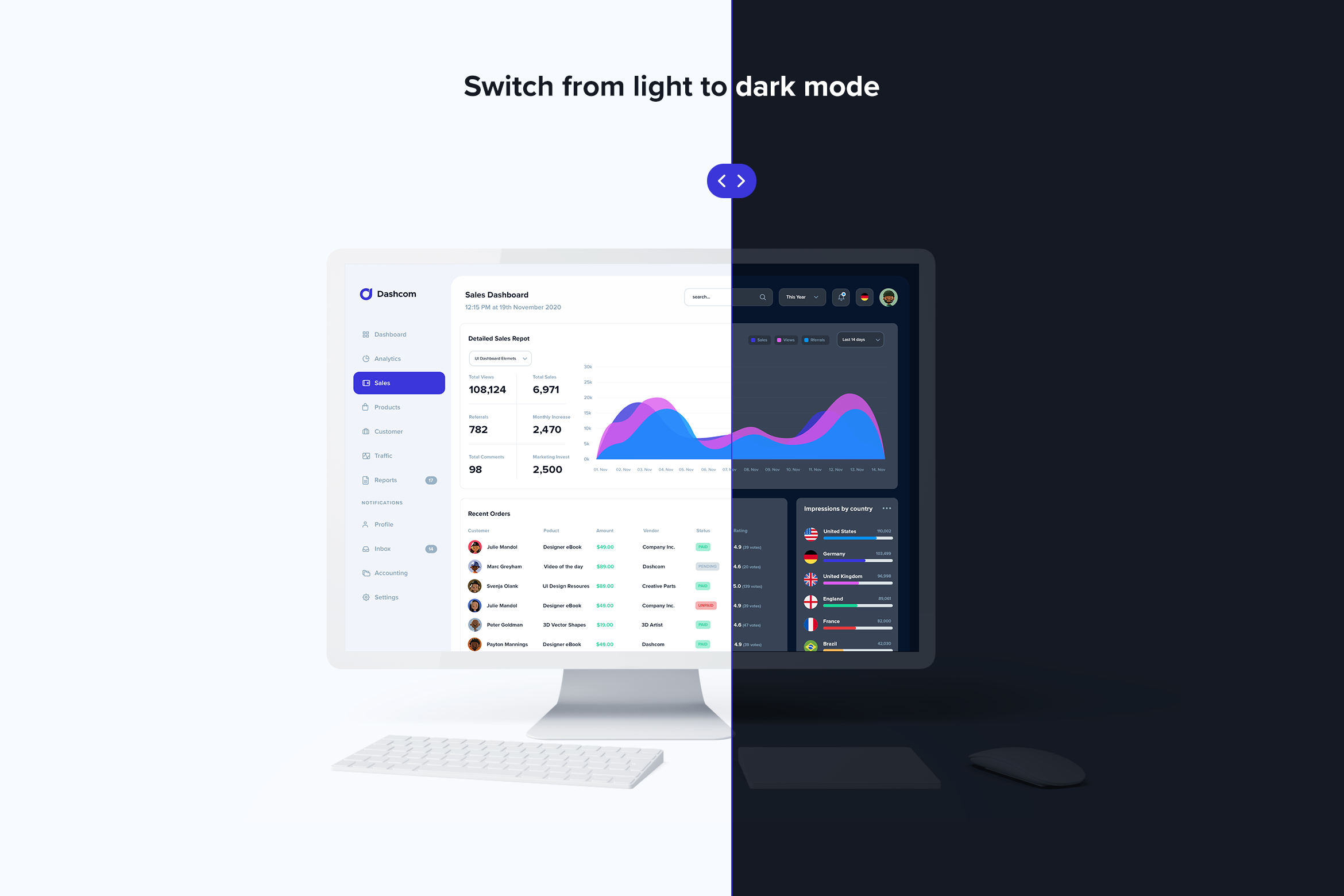The image size is (1344, 896).
Task: Click the Customer sidebar menu item
Action: tap(389, 431)
